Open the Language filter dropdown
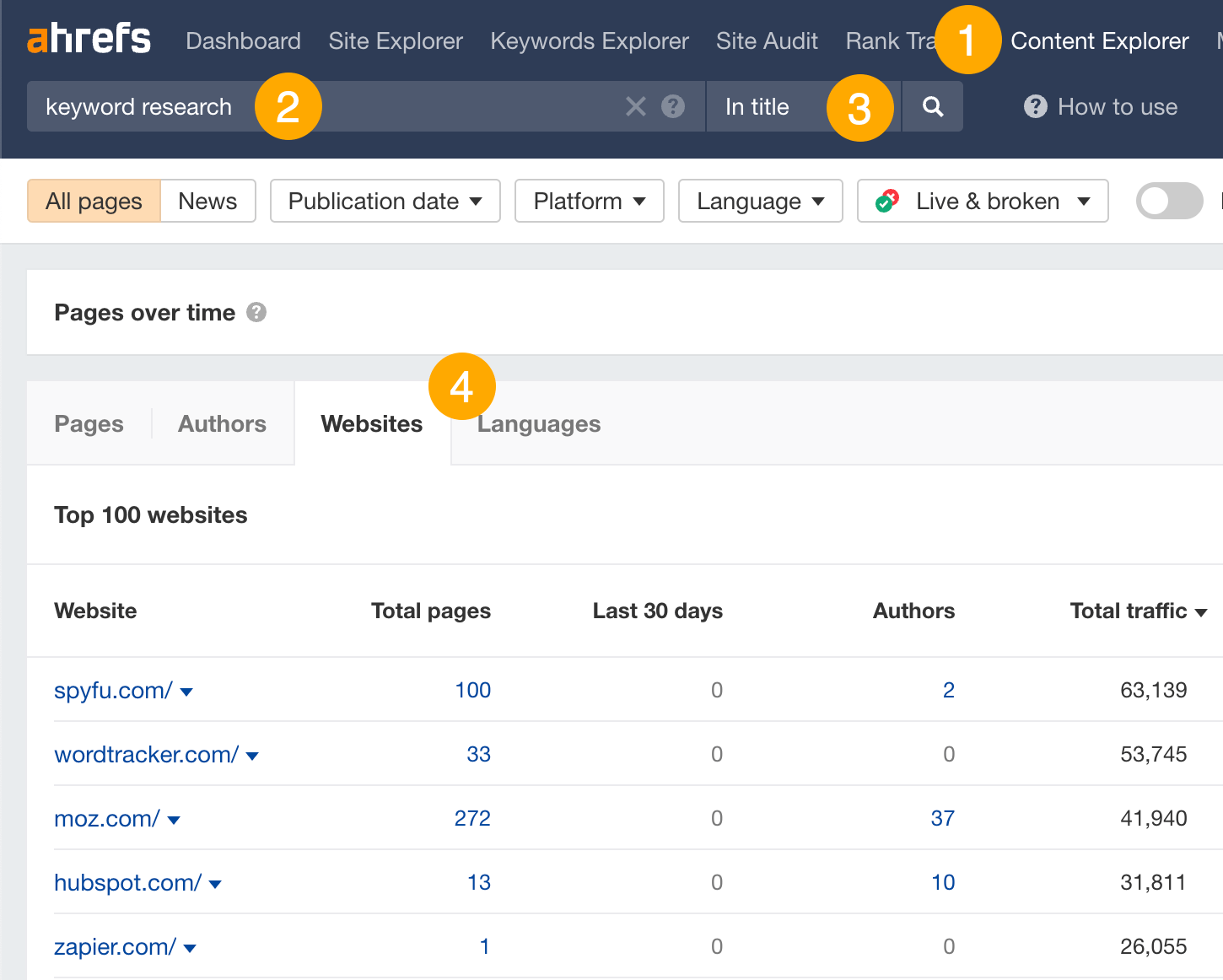This screenshot has height=980, width=1223. pyautogui.click(x=758, y=201)
